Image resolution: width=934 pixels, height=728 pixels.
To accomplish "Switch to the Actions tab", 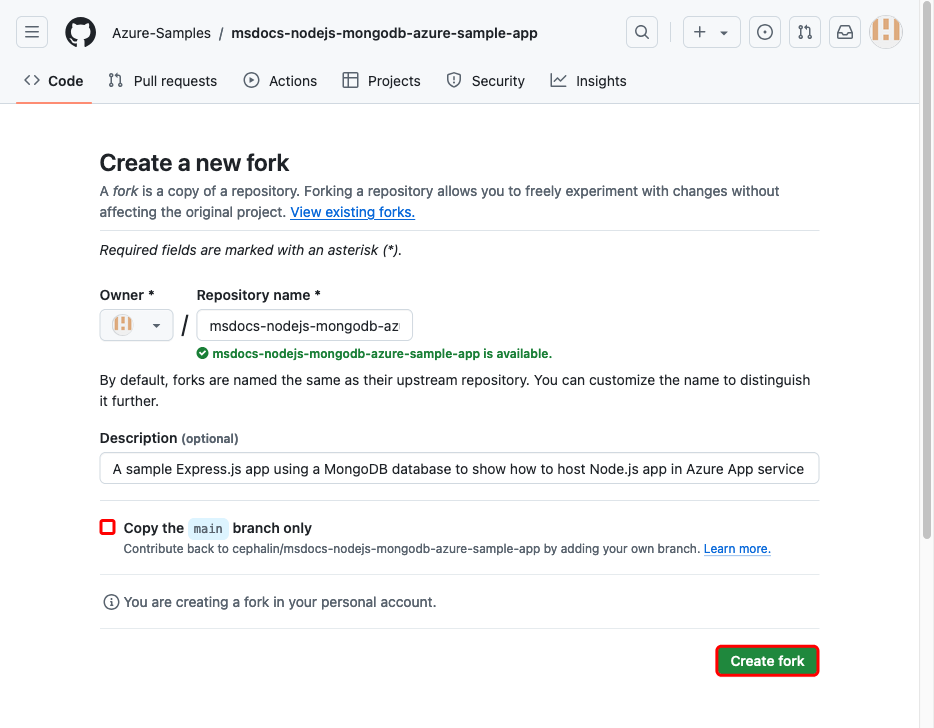I will tap(280, 81).
